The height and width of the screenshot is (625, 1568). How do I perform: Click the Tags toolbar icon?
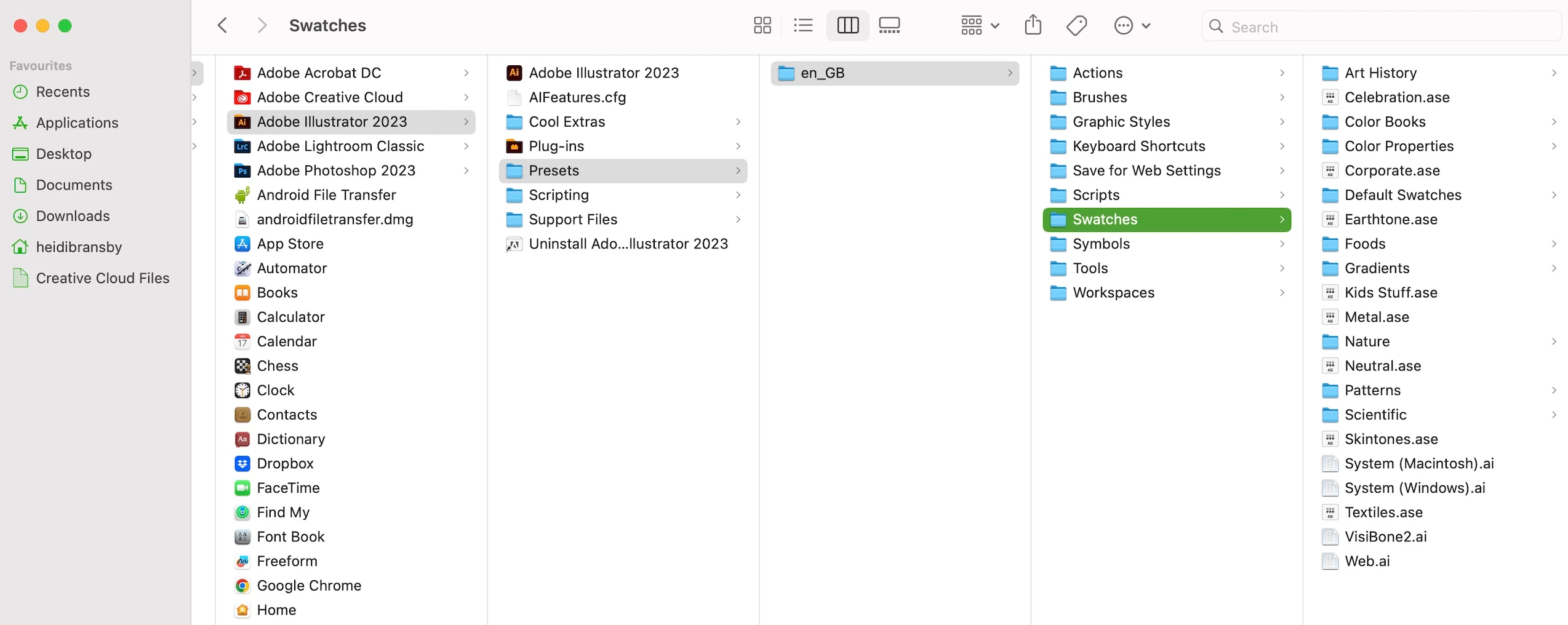pyautogui.click(x=1076, y=26)
